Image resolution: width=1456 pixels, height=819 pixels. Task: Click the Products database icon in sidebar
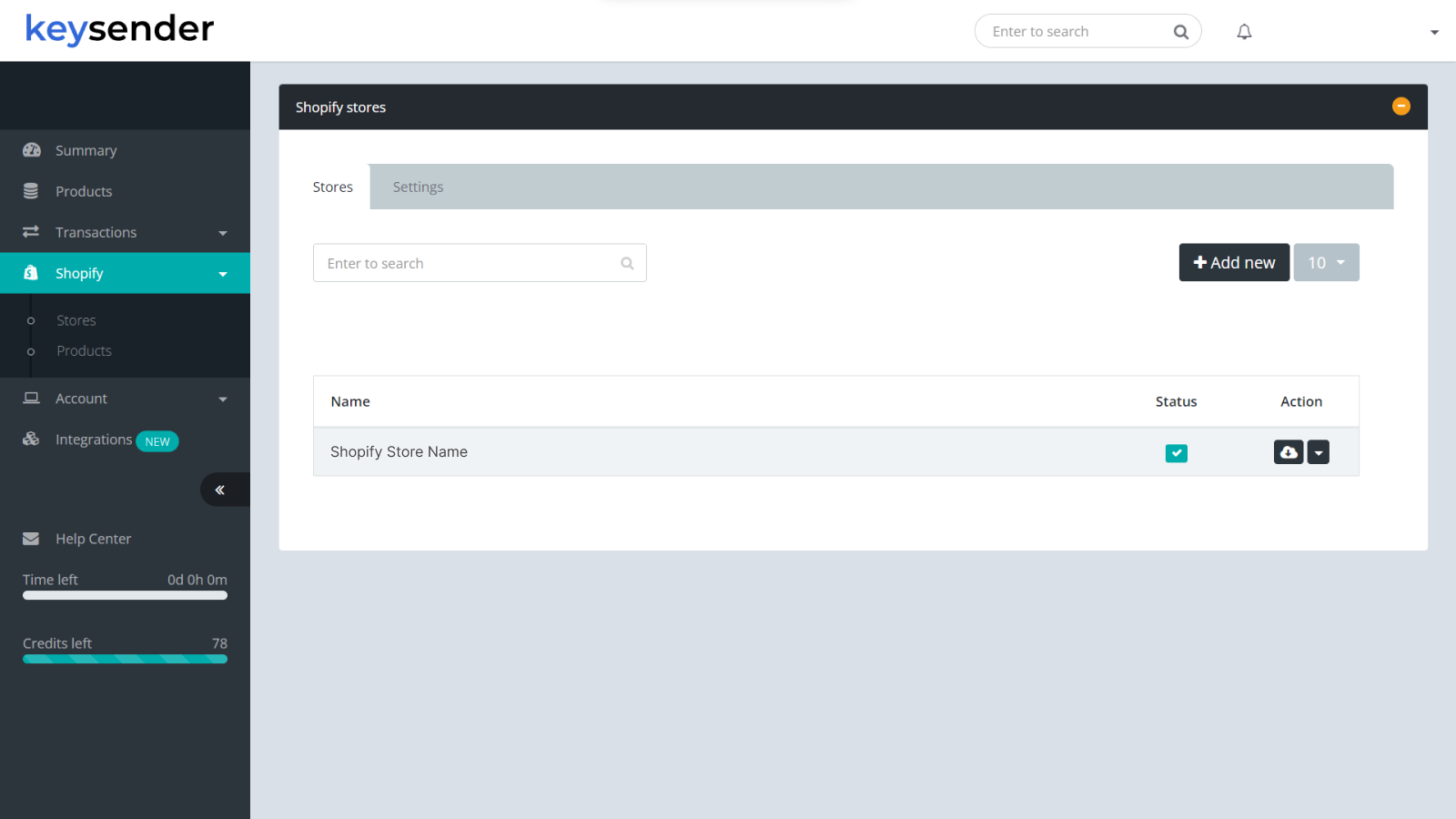tap(30, 190)
